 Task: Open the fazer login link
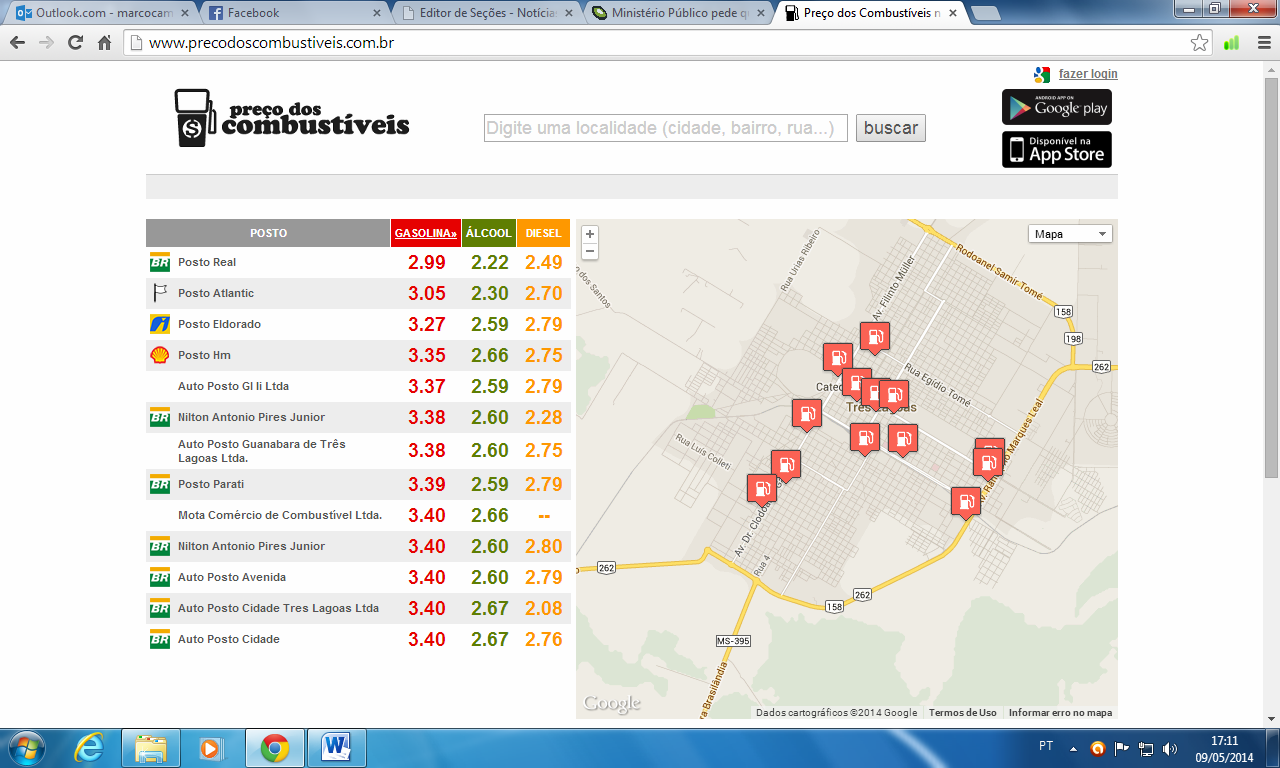pos(1088,74)
